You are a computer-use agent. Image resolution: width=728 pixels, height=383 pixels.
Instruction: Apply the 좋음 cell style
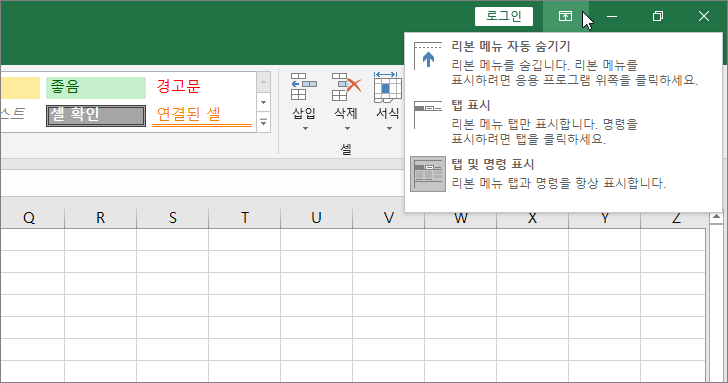click(x=96, y=87)
